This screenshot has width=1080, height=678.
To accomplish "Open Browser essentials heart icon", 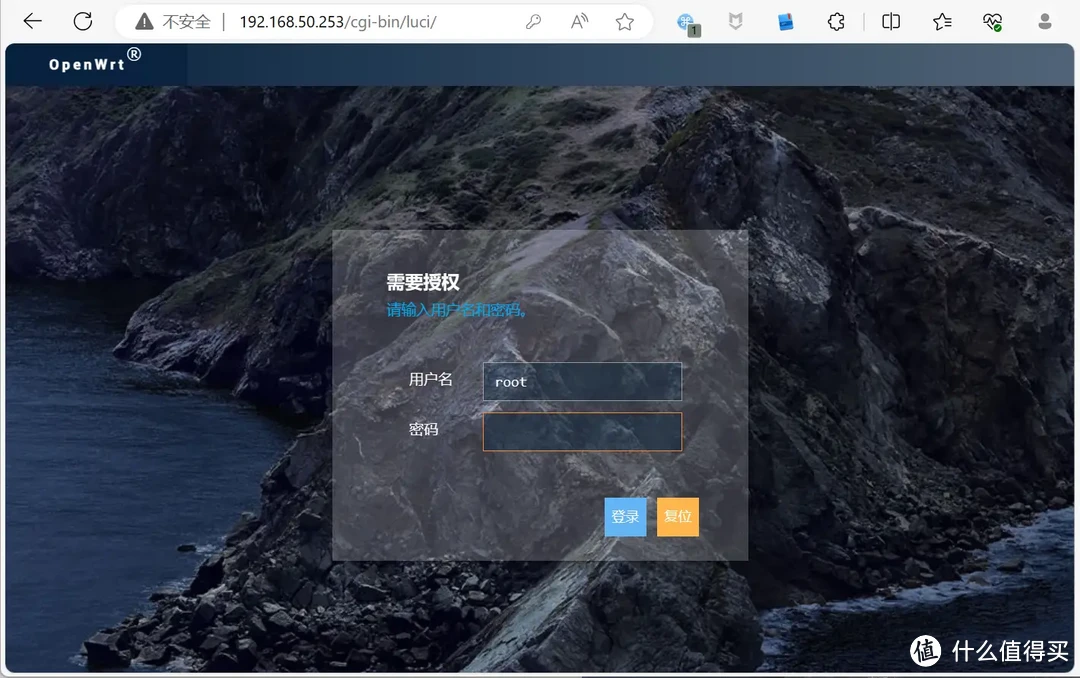I will click(993, 21).
